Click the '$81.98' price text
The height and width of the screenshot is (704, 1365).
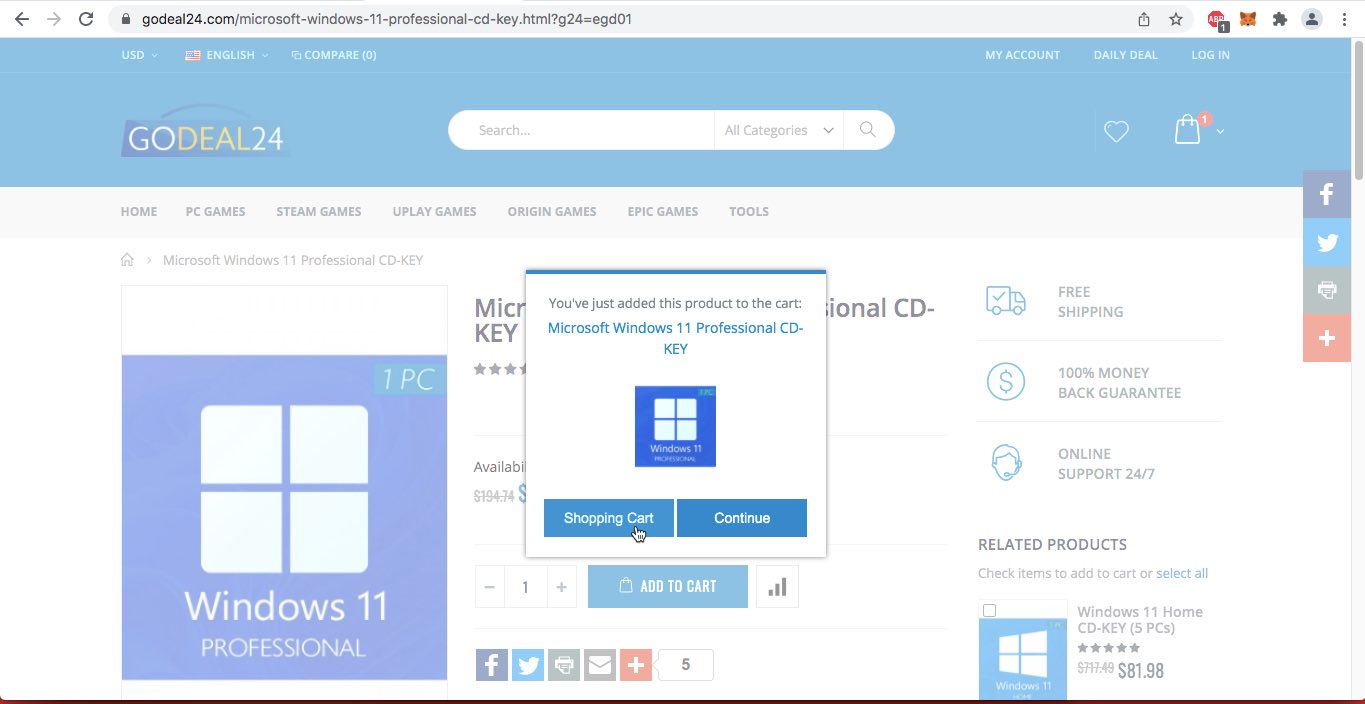pyautogui.click(x=1141, y=671)
